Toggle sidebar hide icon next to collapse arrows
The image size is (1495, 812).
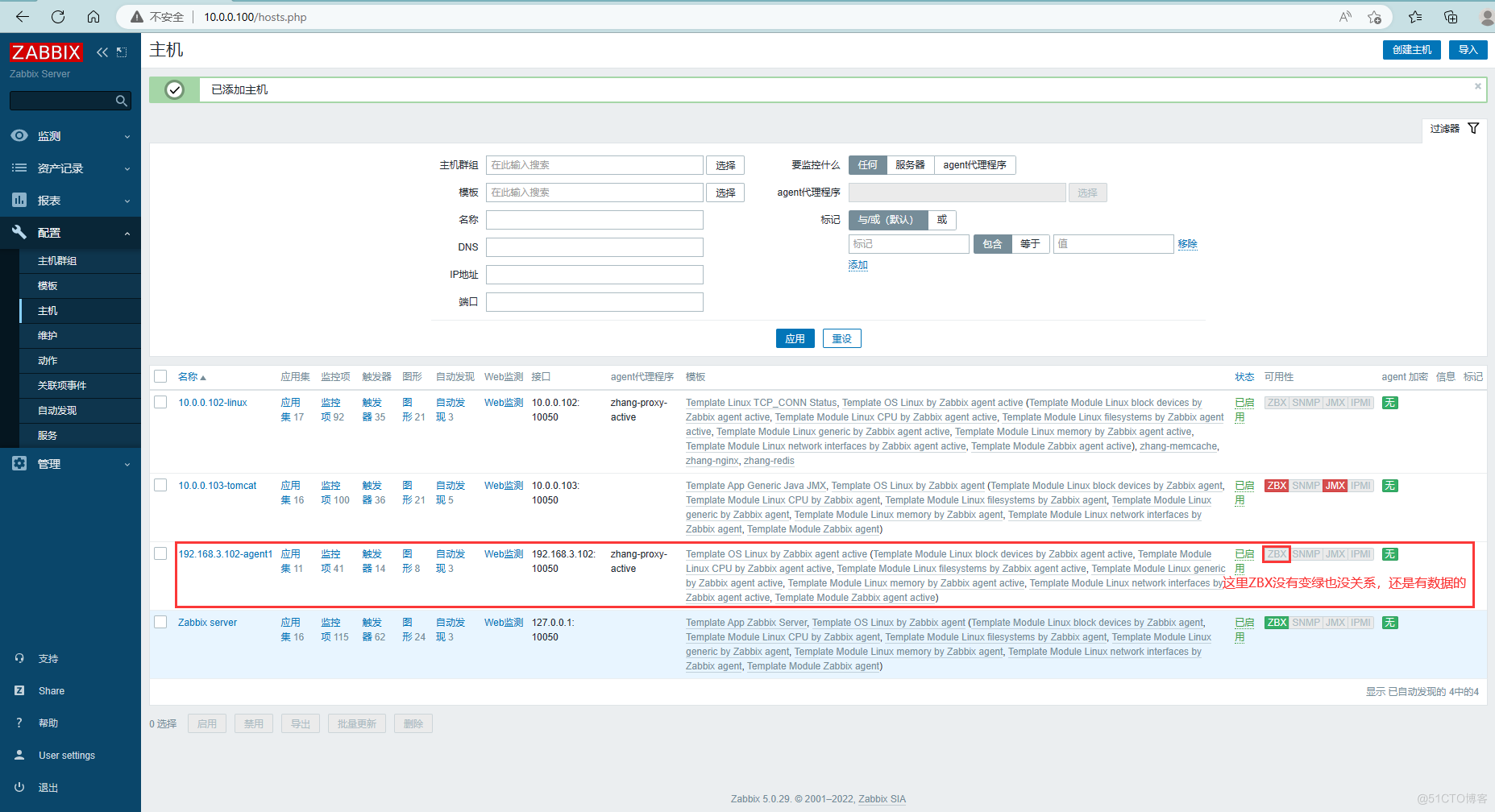[122, 52]
